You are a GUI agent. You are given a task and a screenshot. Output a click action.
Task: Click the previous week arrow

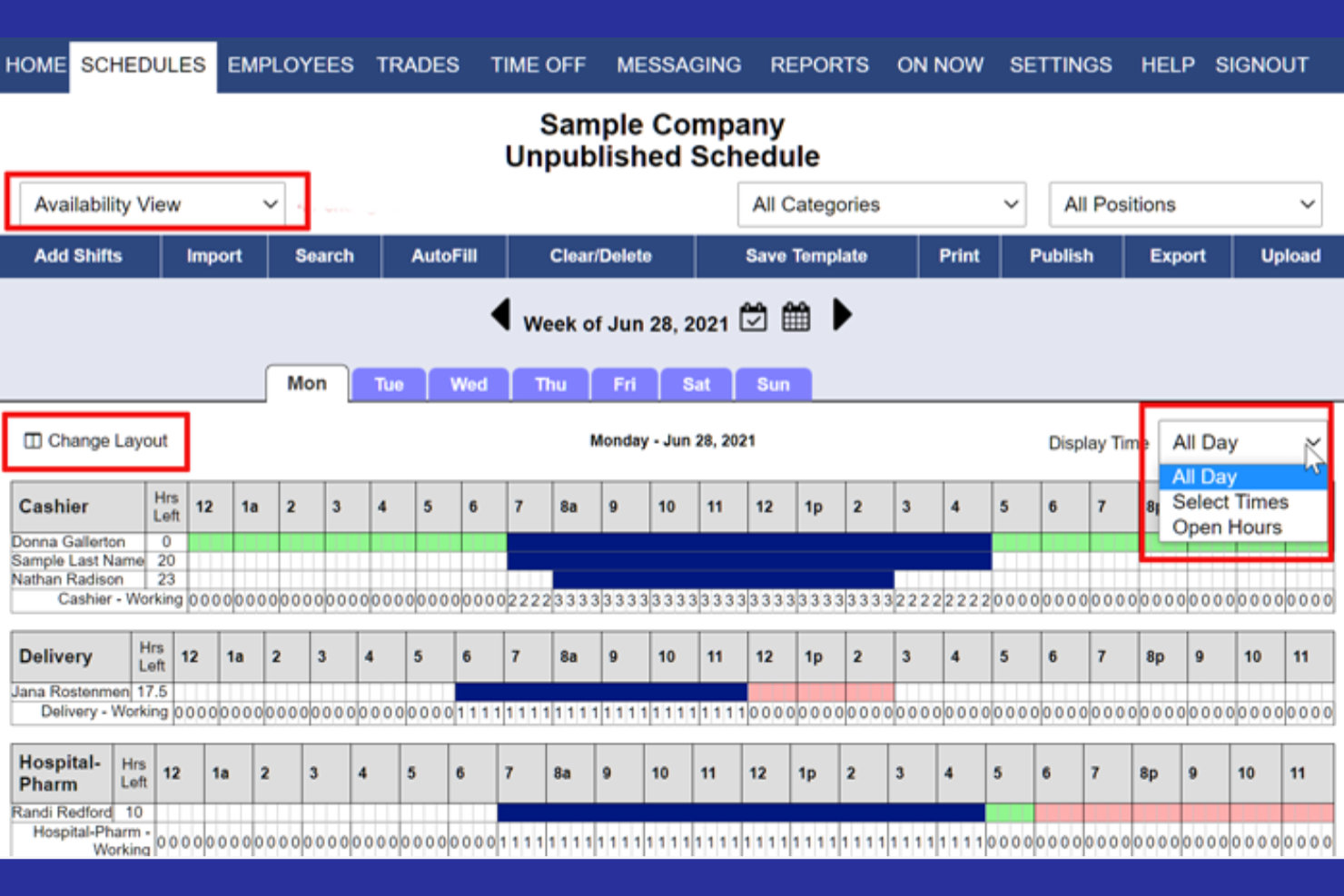pos(502,316)
